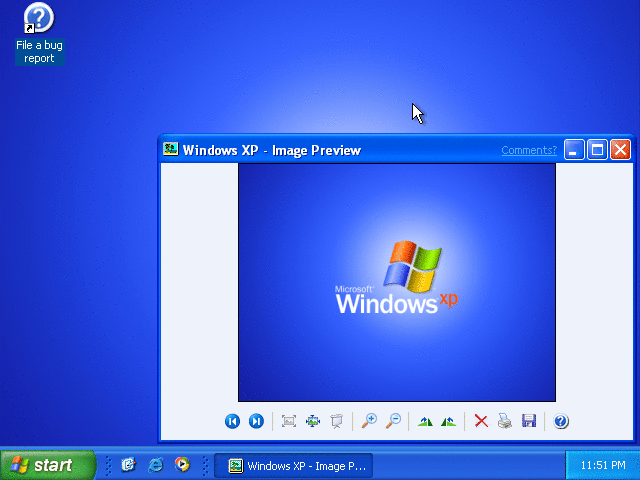The image size is (640, 480).
Task: Click the Comments? link in title bar
Action: point(529,150)
